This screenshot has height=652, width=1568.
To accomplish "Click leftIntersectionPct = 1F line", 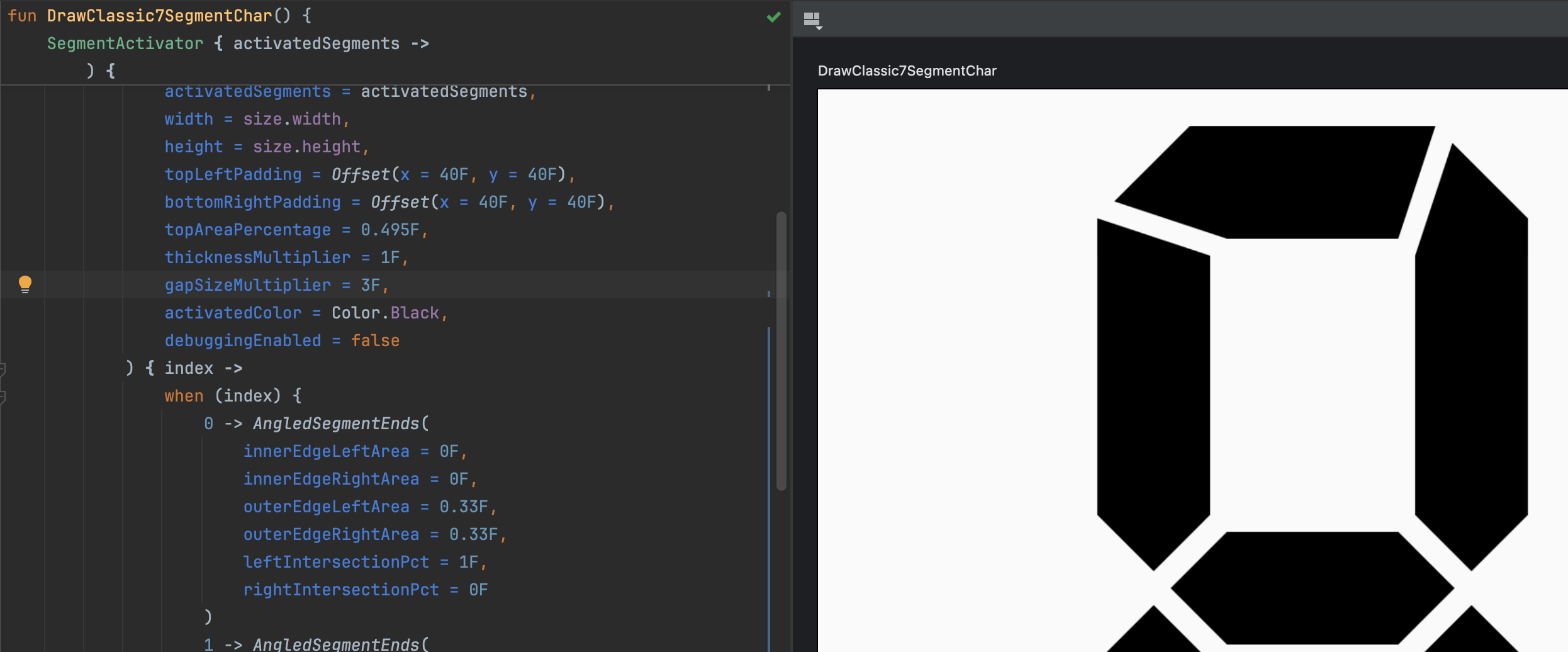I will click(x=365, y=562).
